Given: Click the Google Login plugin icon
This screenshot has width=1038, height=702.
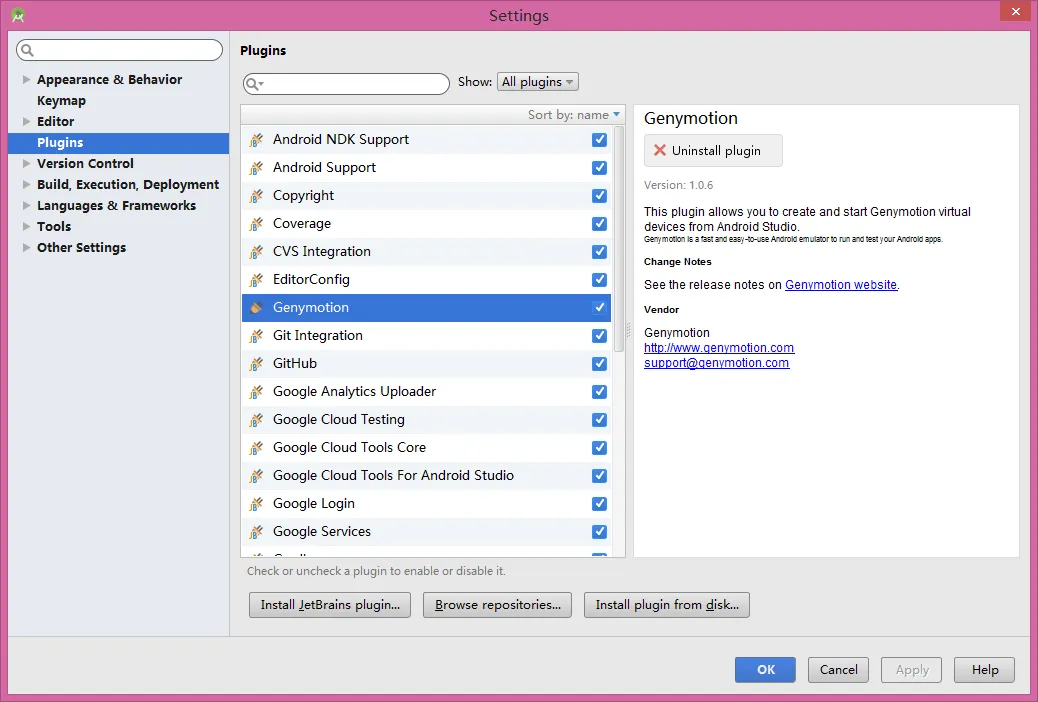Looking at the screenshot, I should 256,504.
